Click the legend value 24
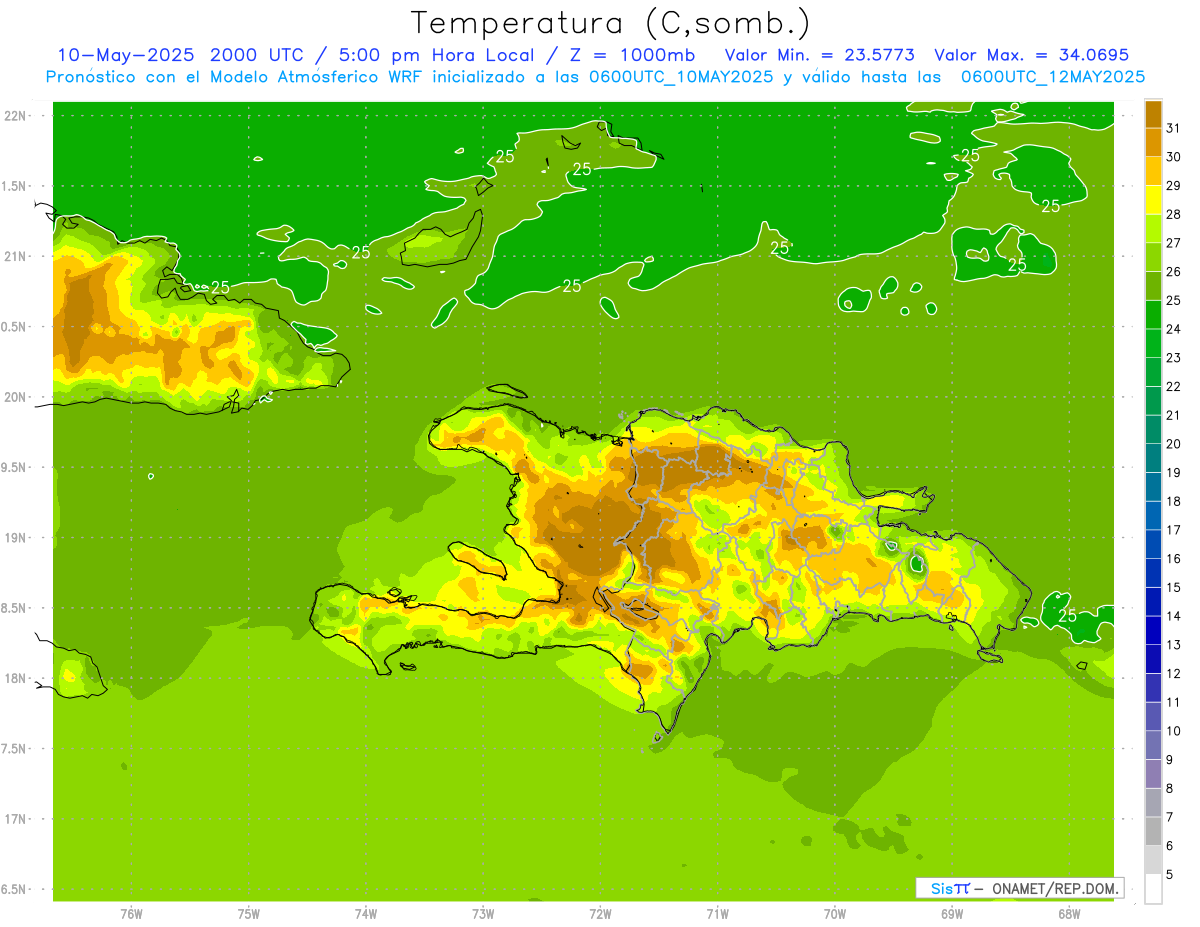 [1173, 329]
